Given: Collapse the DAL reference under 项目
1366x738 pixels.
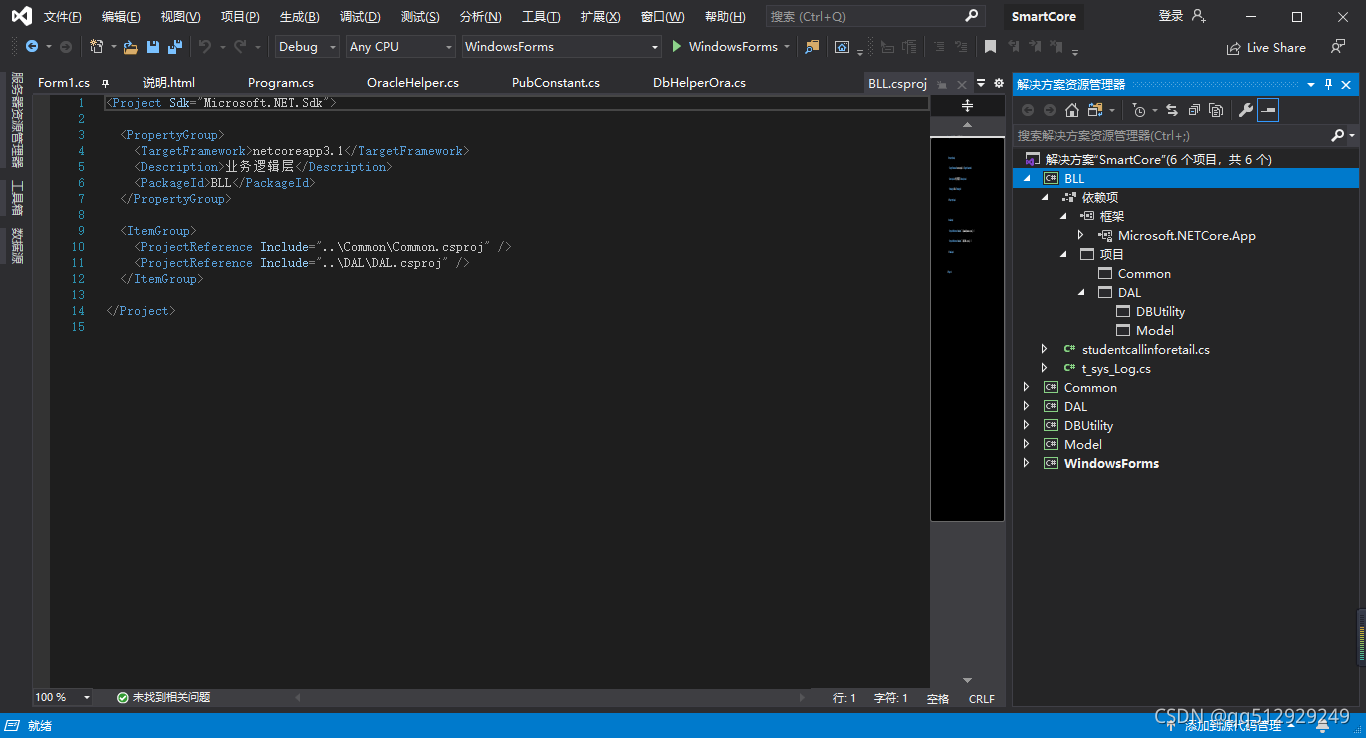Looking at the screenshot, I should (1081, 292).
